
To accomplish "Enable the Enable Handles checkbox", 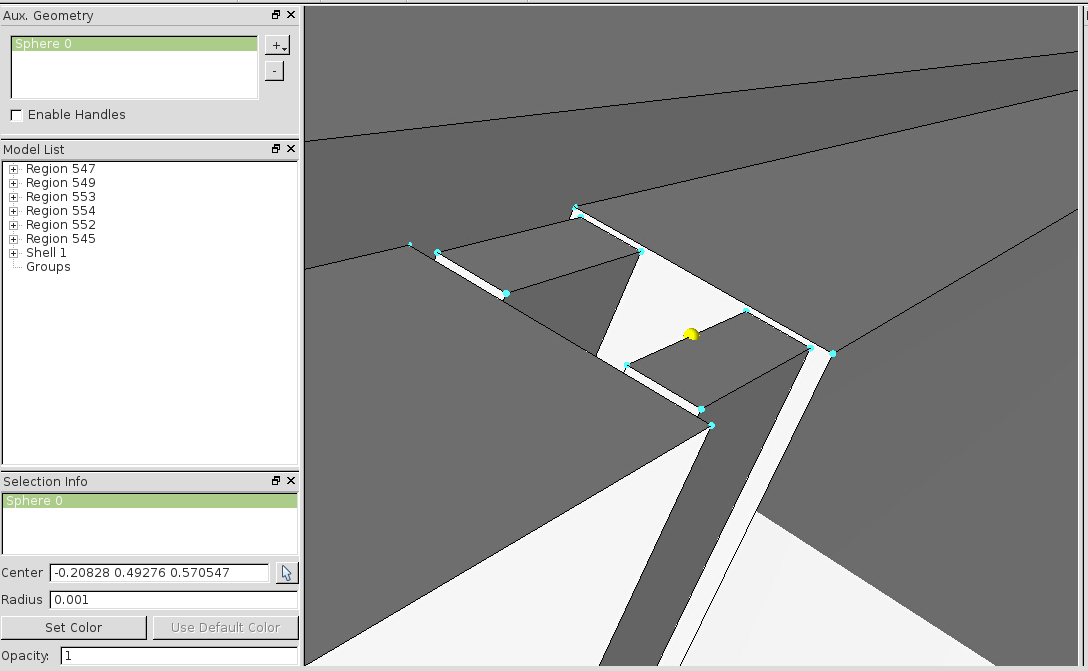I will point(17,115).
